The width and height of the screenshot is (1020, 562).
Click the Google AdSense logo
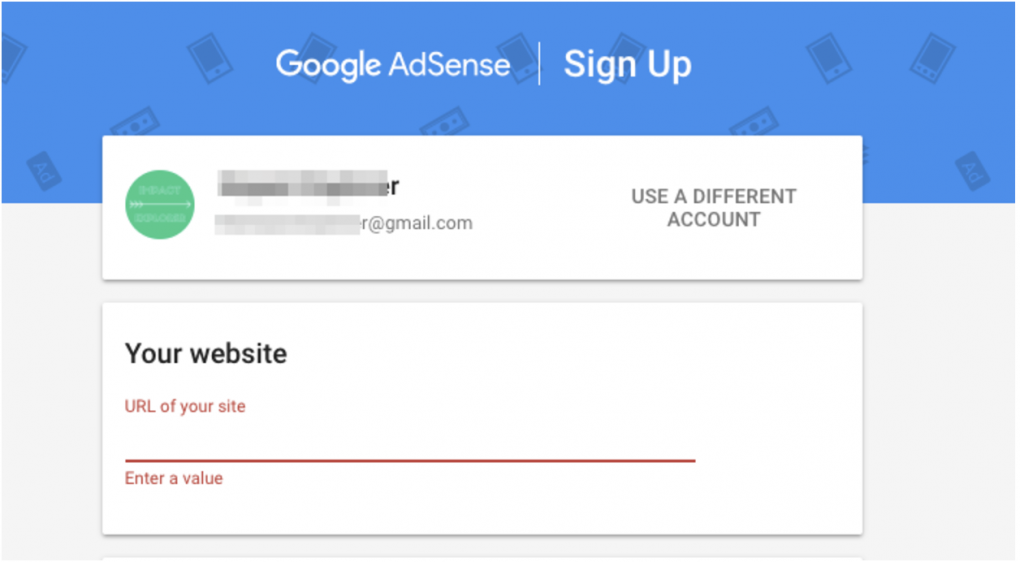click(393, 64)
